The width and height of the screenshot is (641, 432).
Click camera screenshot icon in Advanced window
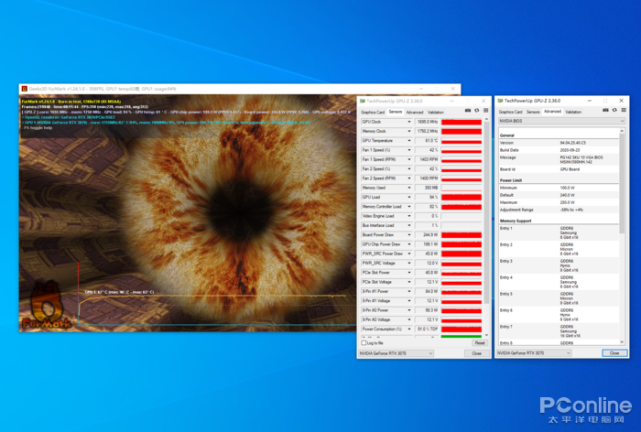click(605, 110)
